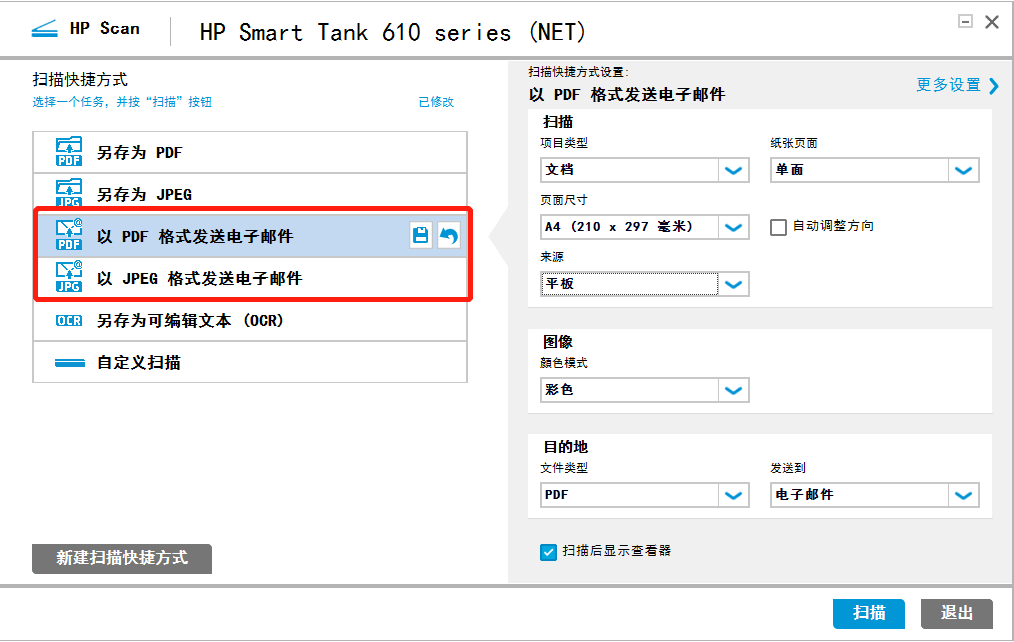Click the 新建扫描快捷方式 button
The width and height of the screenshot is (1014, 642).
click(x=122, y=558)
